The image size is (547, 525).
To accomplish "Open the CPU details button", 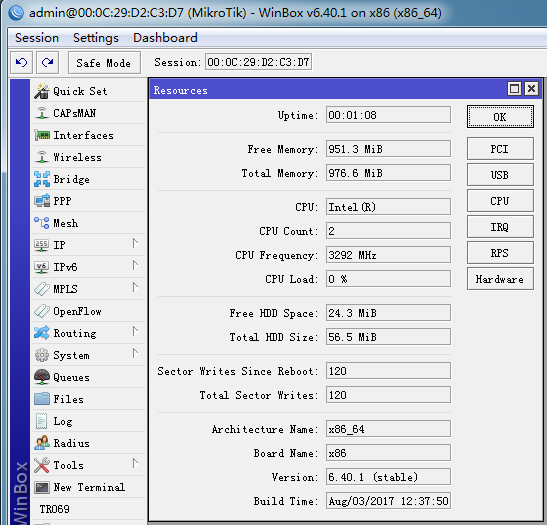I will click(500, 201).
